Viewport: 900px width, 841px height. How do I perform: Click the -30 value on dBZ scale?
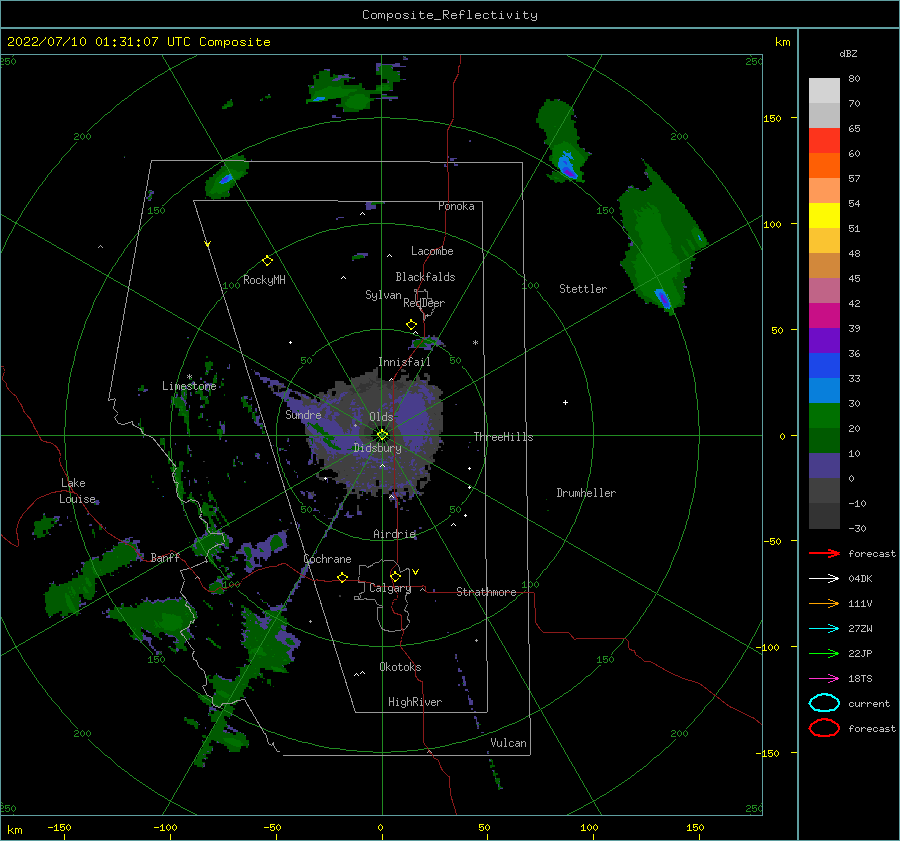pos(857,528)
